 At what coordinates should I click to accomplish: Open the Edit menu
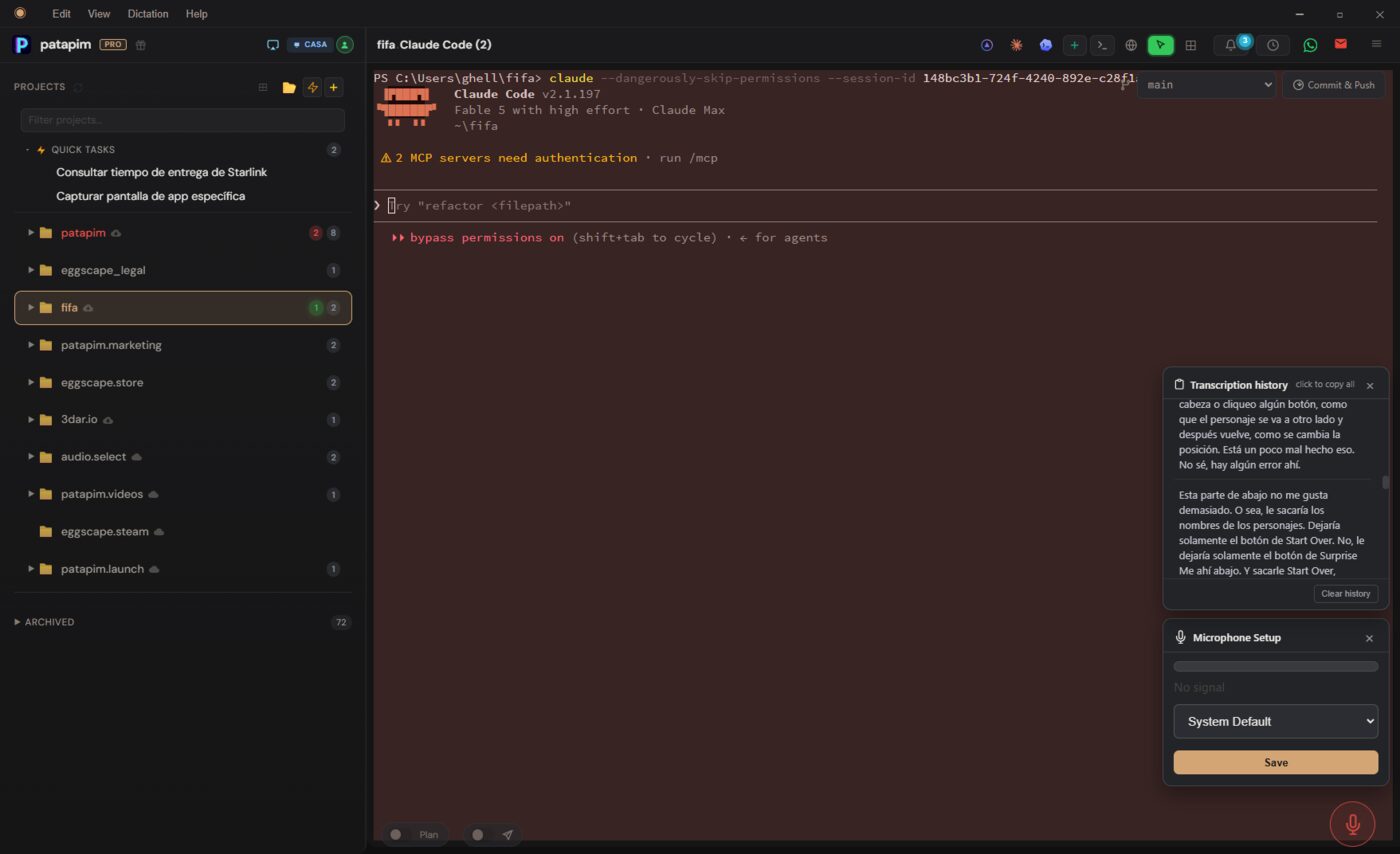click(61, 14)
